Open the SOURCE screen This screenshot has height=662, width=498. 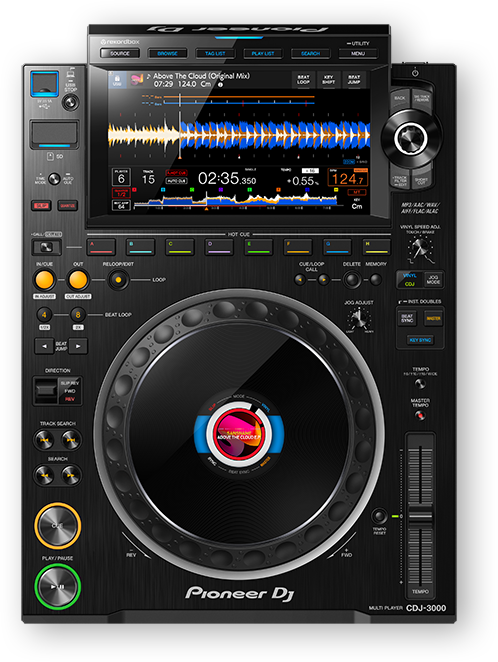tap(120, 54)
